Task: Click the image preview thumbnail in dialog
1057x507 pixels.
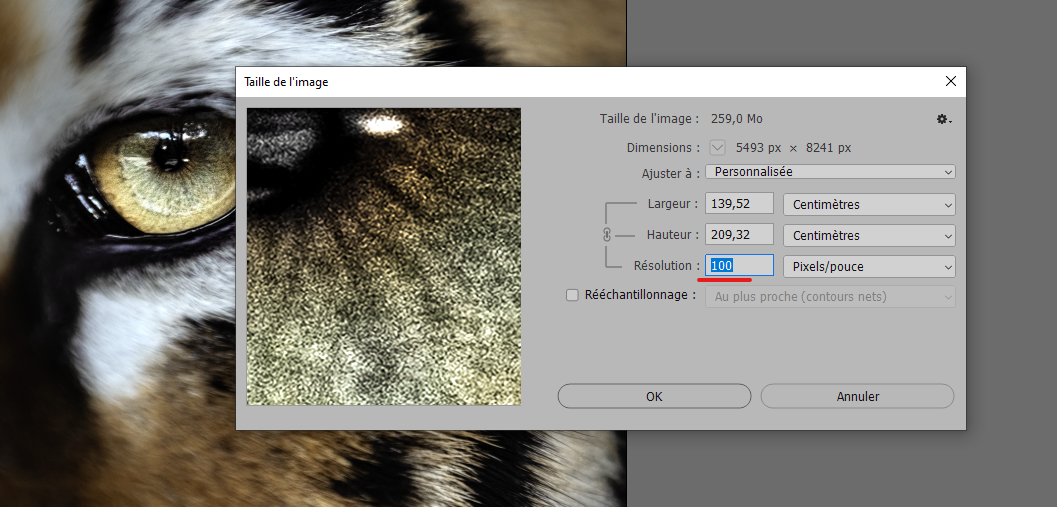Action: (x=384, y=256)
